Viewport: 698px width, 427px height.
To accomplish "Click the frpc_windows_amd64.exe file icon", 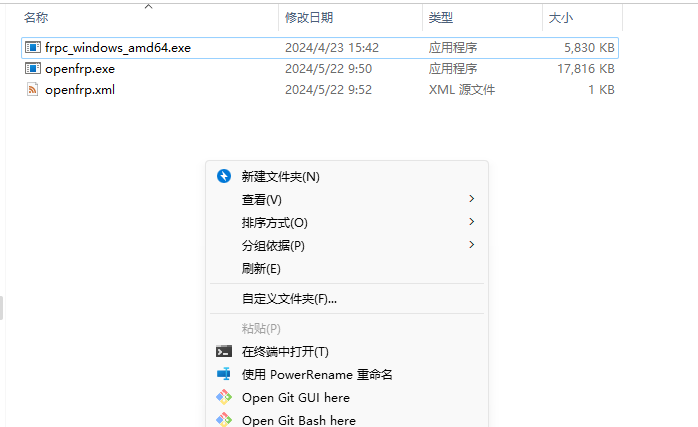I will pyautogui.click(x=33, y=47).
